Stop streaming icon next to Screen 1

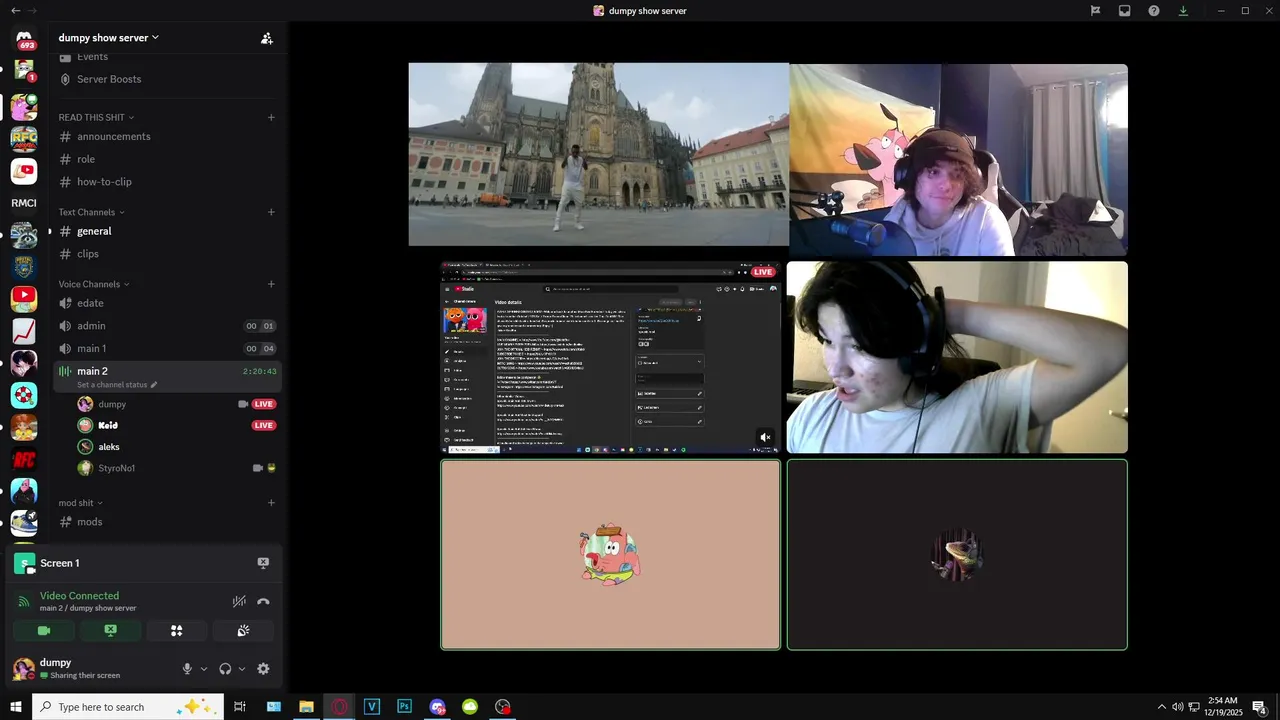coord(263,563)
